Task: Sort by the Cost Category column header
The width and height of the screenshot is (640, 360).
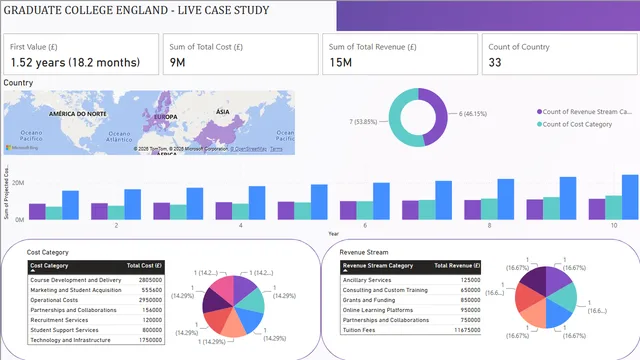Action: [49, 266]
